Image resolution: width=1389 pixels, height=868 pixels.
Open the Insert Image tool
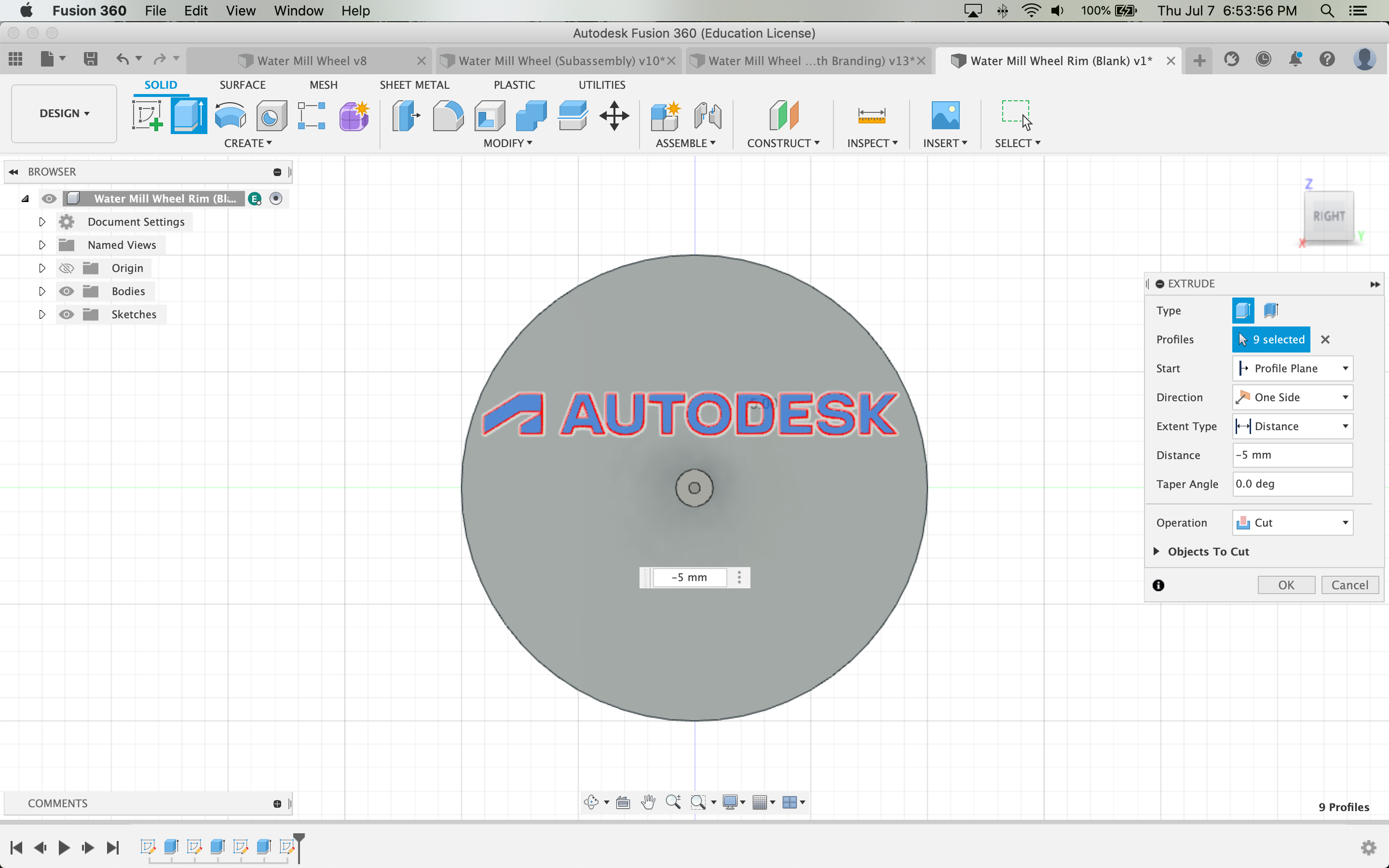click(x=945, y=115)
